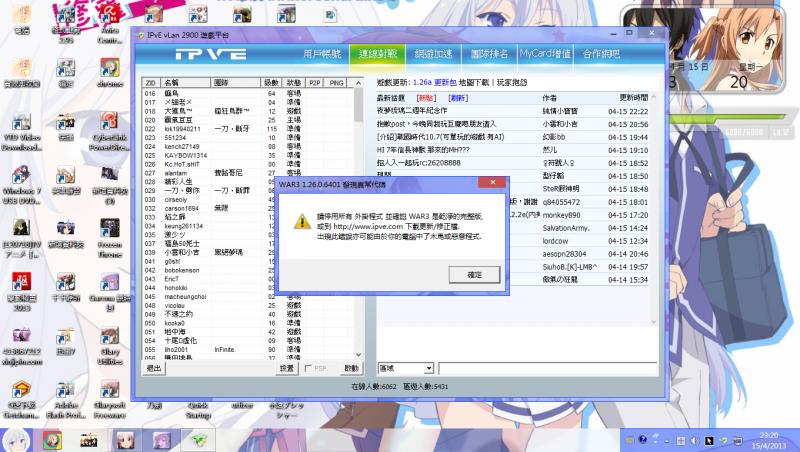Switch to the 用戶帳號 tab

point(322,54)
